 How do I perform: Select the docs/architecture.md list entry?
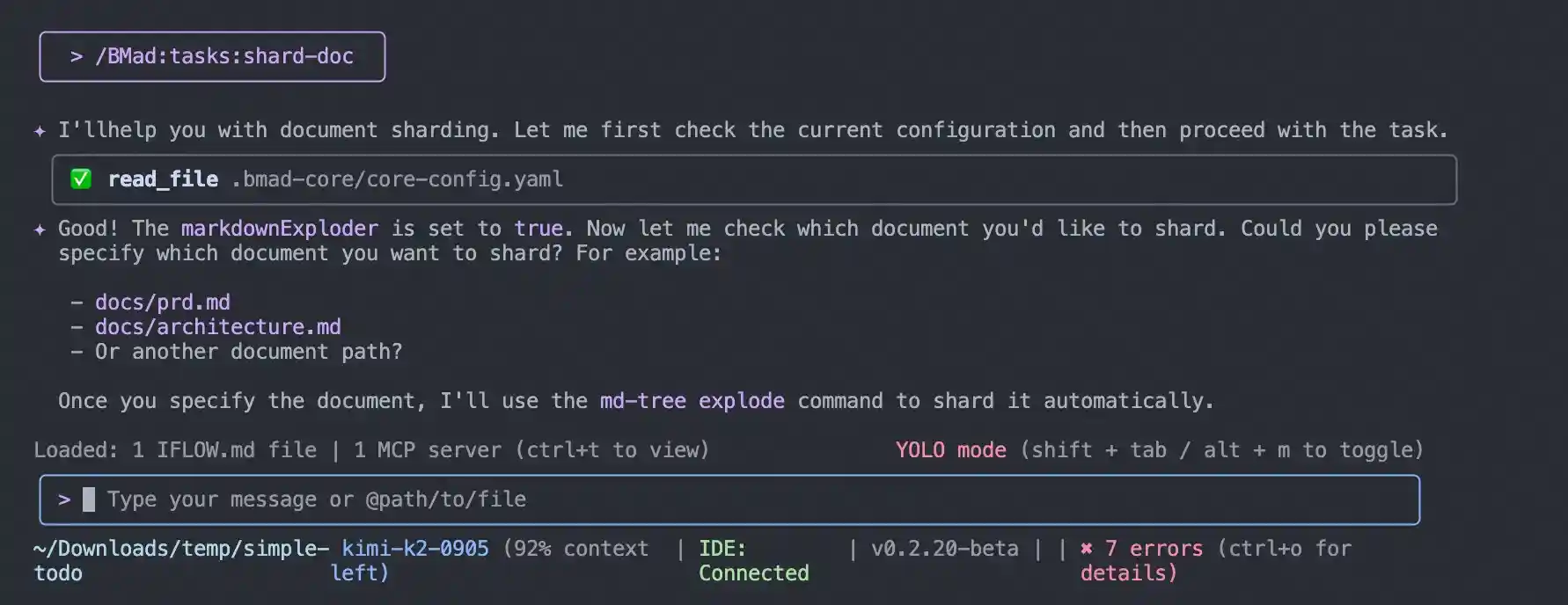pyautogui.click(x=217, y=327)
